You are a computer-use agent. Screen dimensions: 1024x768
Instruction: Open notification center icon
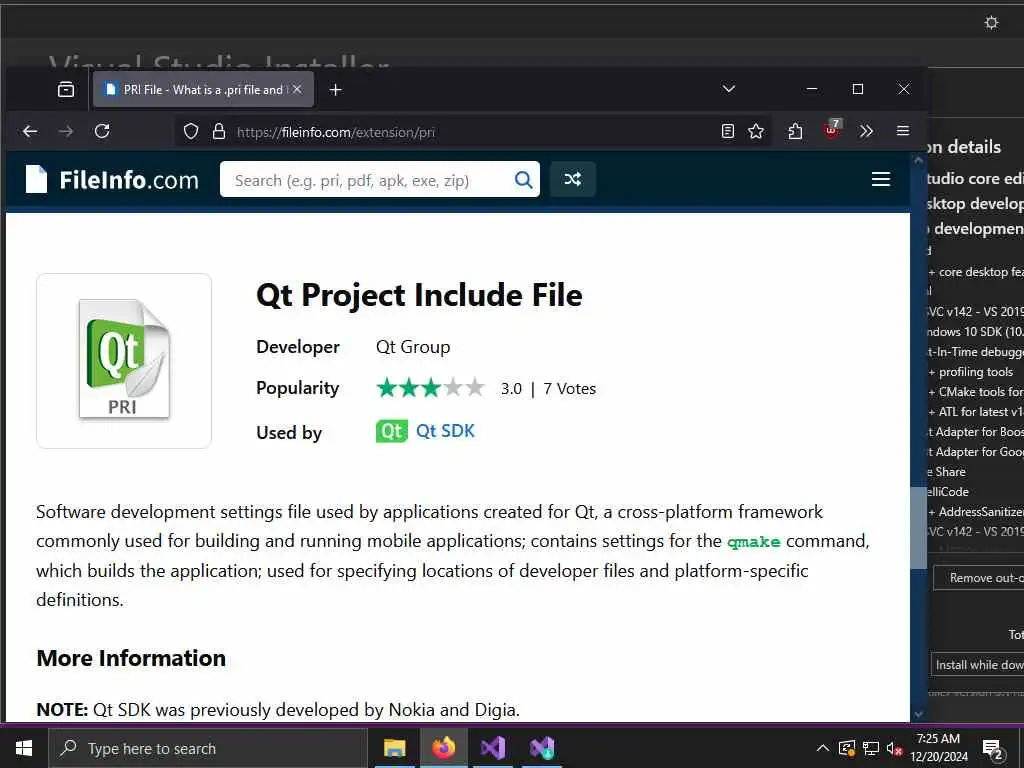993,750
